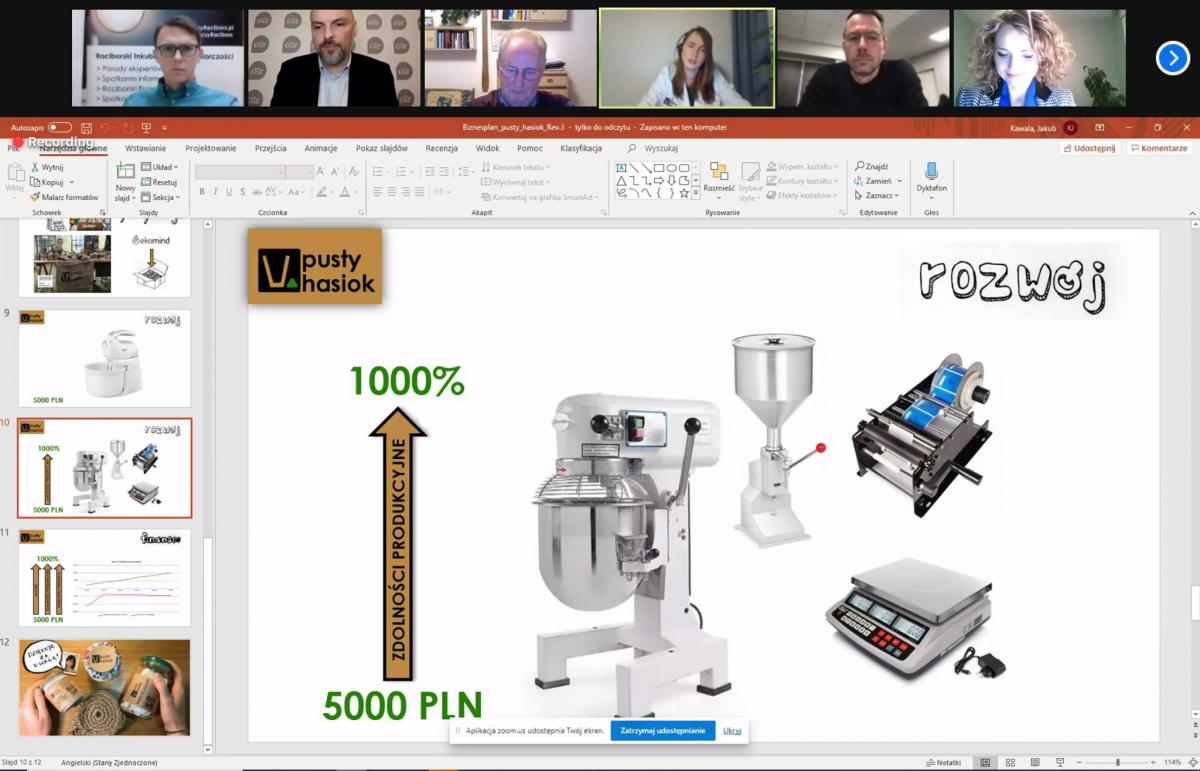Select the slide 9 thumbnail
This screenshot has height=771, width=1200.
(x=104, y=358)
